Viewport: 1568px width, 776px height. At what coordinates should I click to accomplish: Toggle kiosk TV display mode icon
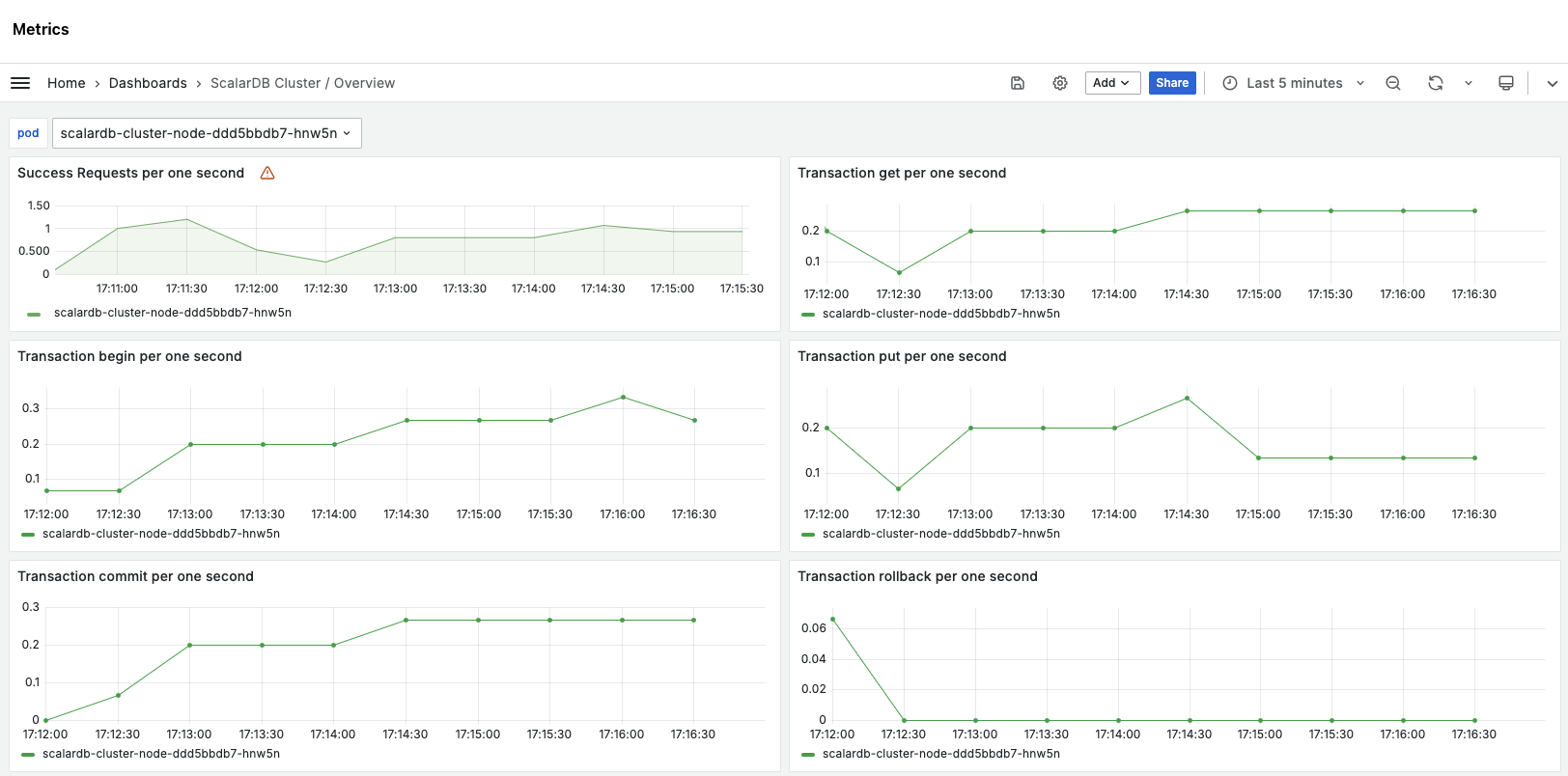click(1506, 83)
